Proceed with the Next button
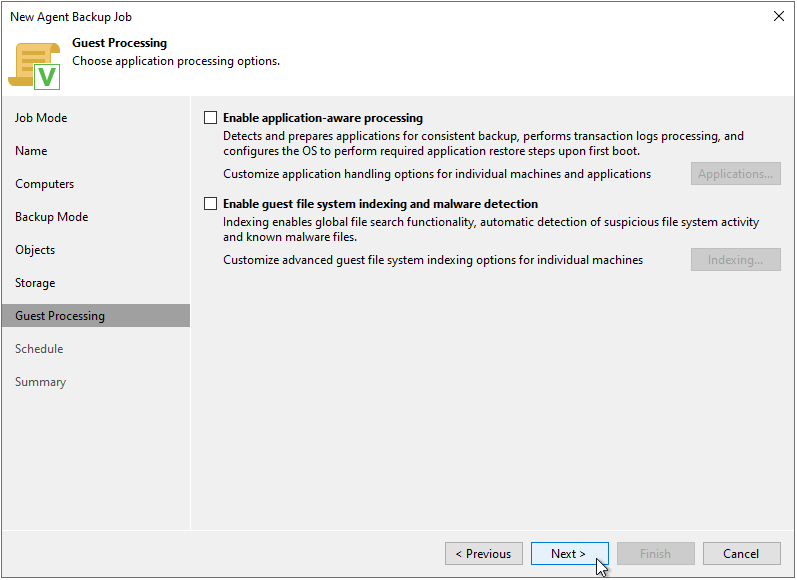797x580 pixels. click(x=569, y=554)
